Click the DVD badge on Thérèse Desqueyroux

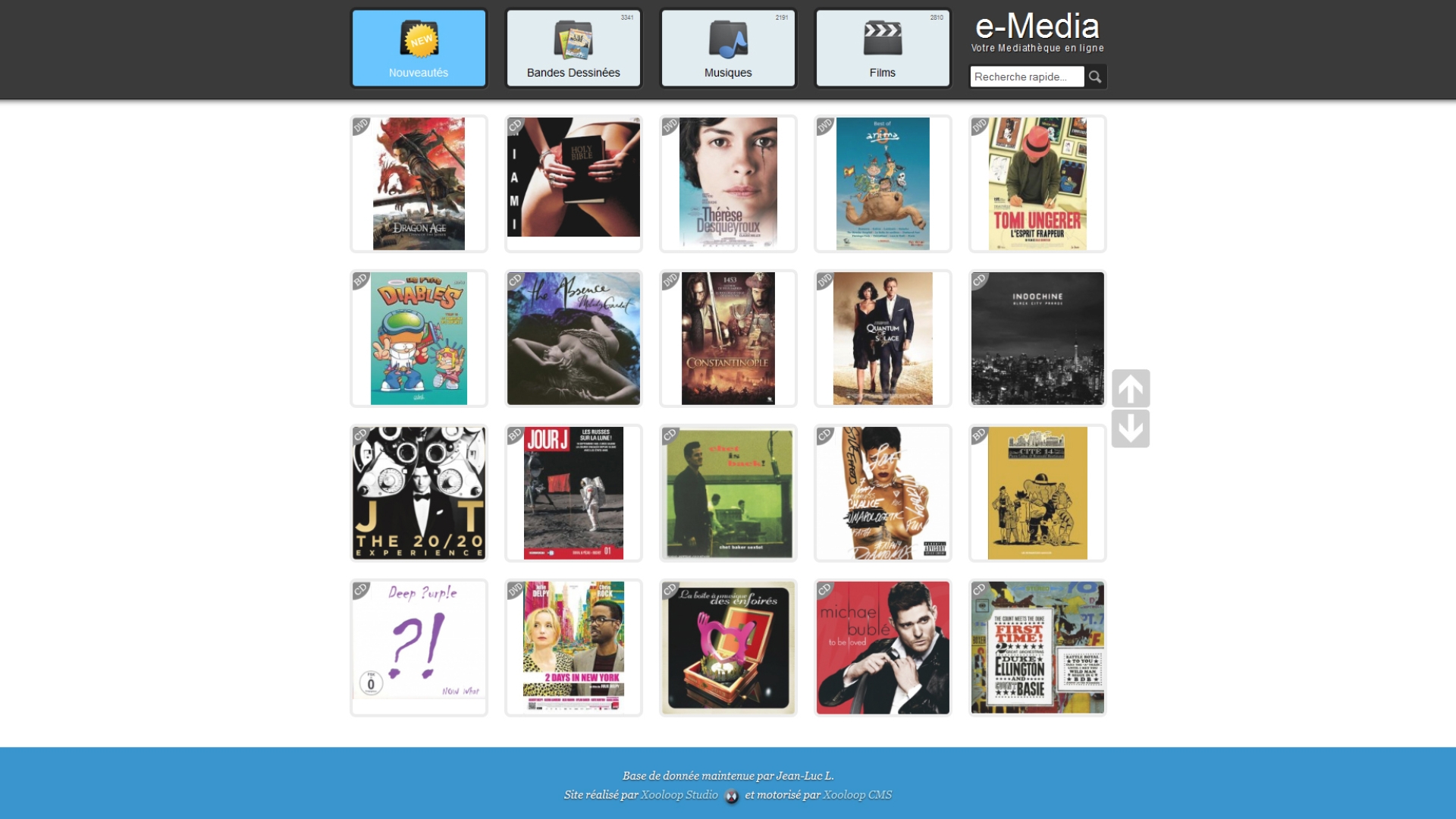(669, 125)
